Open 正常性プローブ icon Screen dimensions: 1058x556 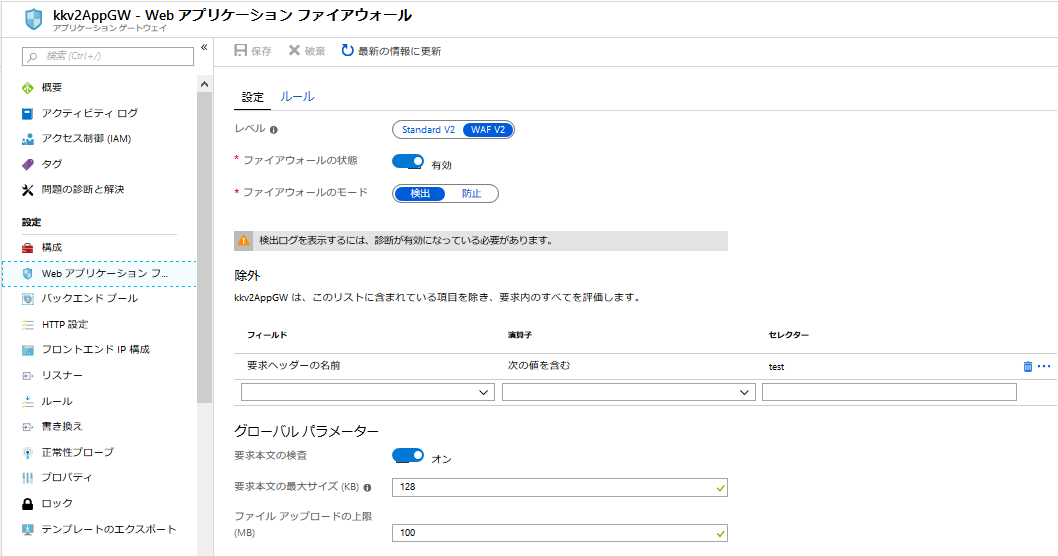[x=28, y=453]
